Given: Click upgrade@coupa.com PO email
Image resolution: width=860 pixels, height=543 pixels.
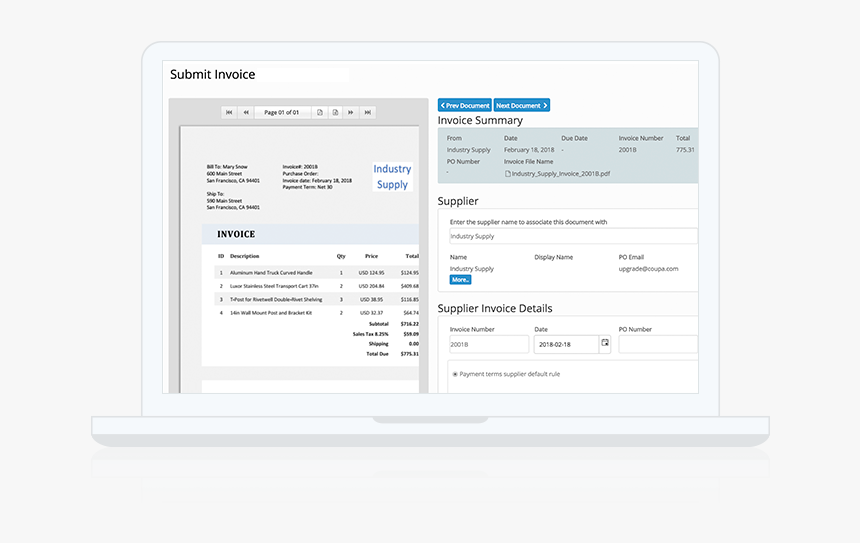Looking at the screenshot, I should 648,269.
